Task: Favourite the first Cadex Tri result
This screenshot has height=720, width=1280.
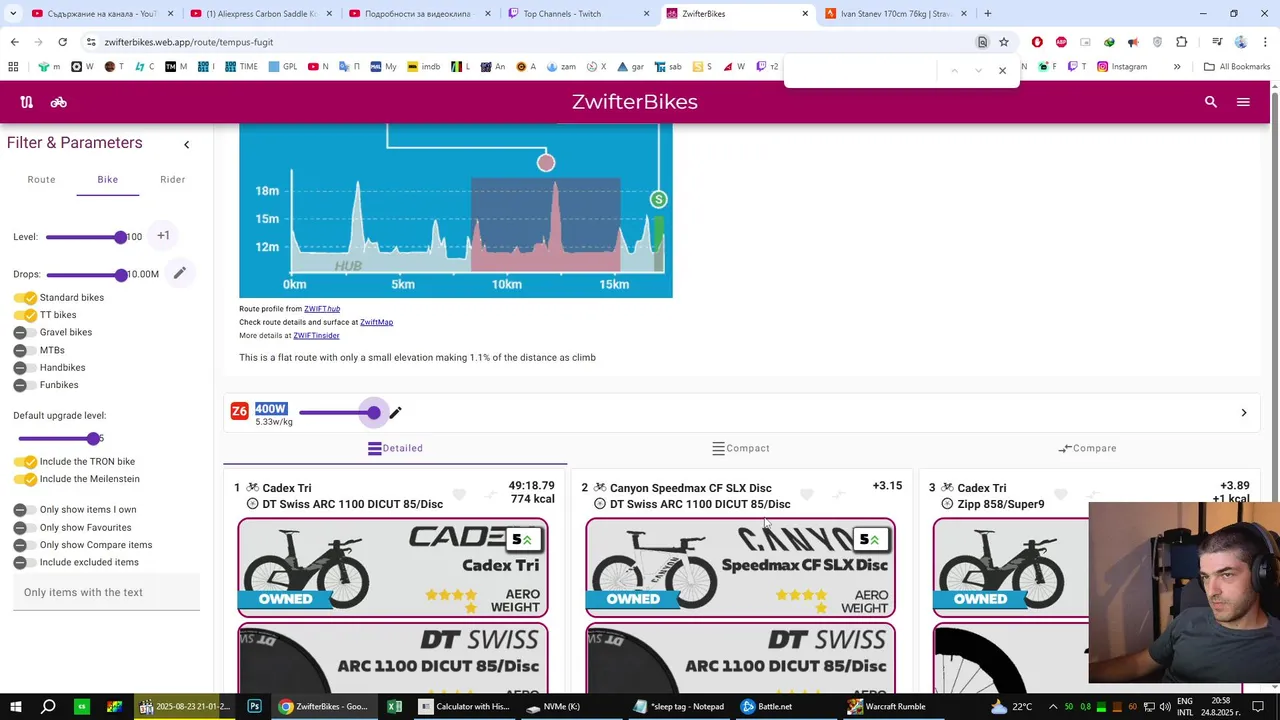Action: tap(459, 494)
